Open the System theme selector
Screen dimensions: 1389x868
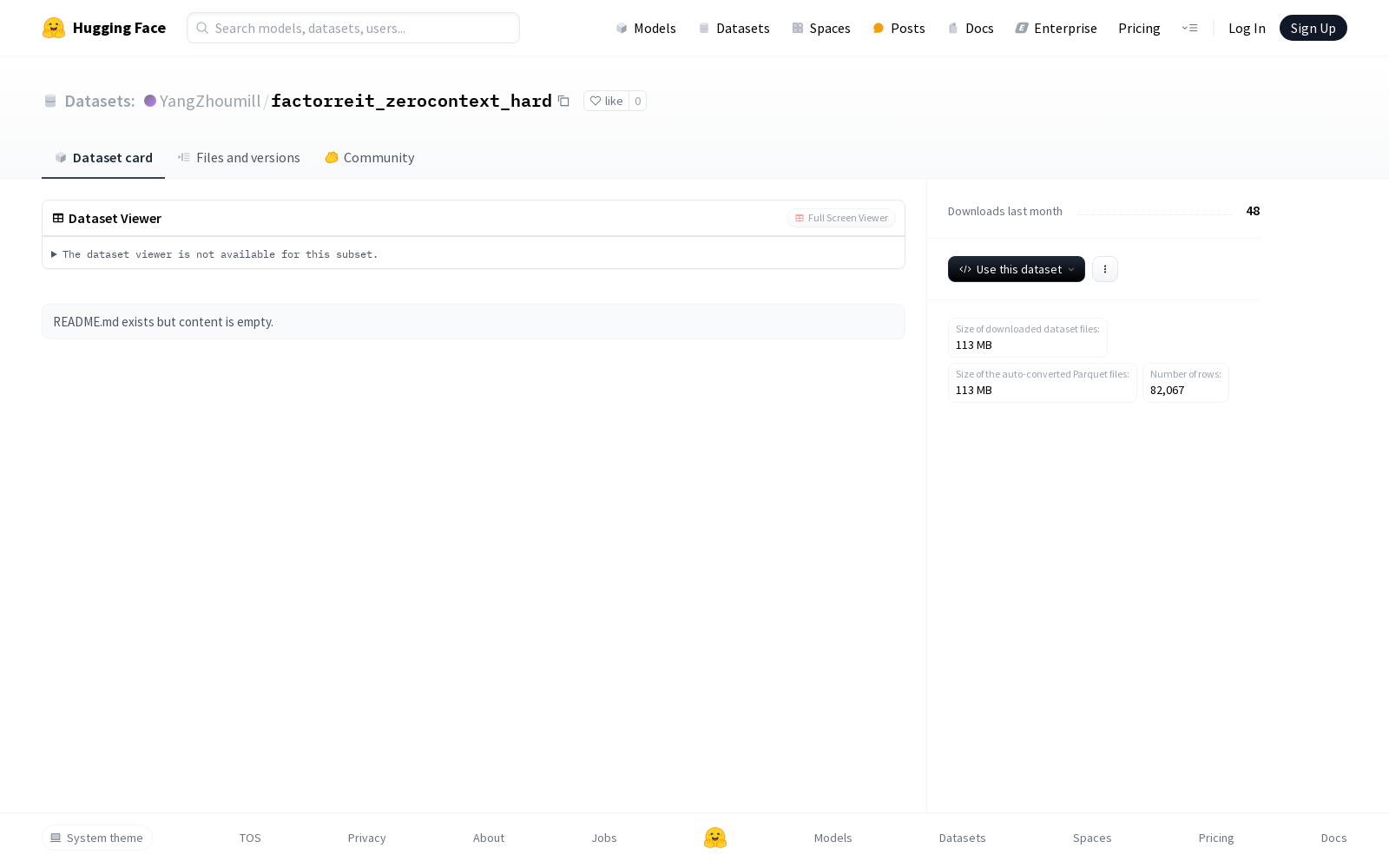[97, 838]
